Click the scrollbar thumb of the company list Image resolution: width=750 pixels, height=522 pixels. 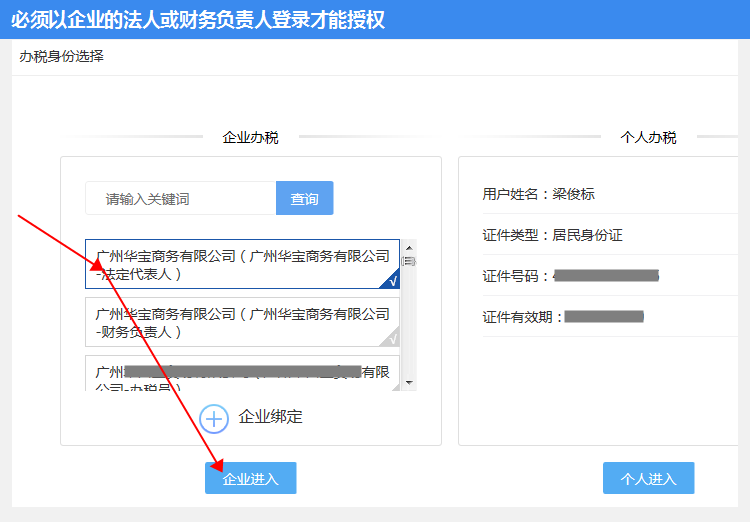[409, 261]
